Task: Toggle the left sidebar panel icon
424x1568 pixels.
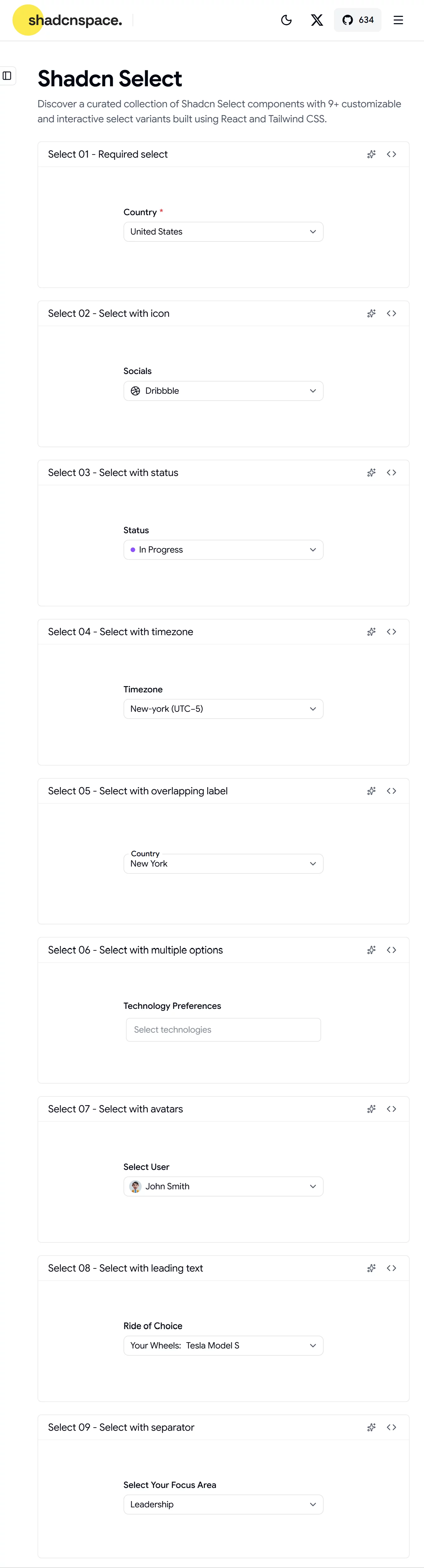Action: (x=7, y=75)
